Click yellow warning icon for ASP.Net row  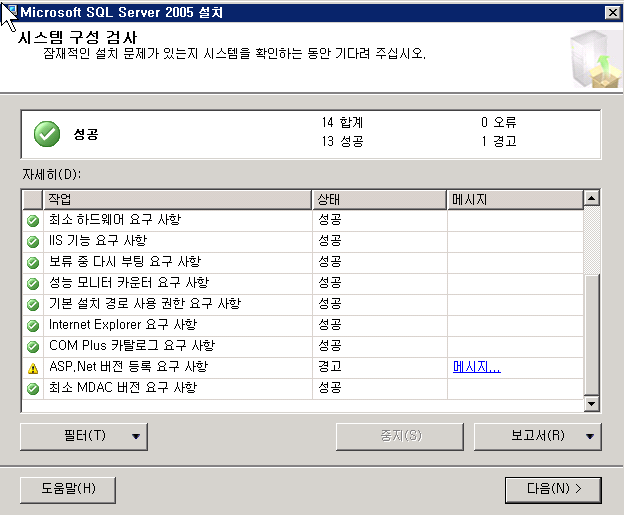coord(33,369)
